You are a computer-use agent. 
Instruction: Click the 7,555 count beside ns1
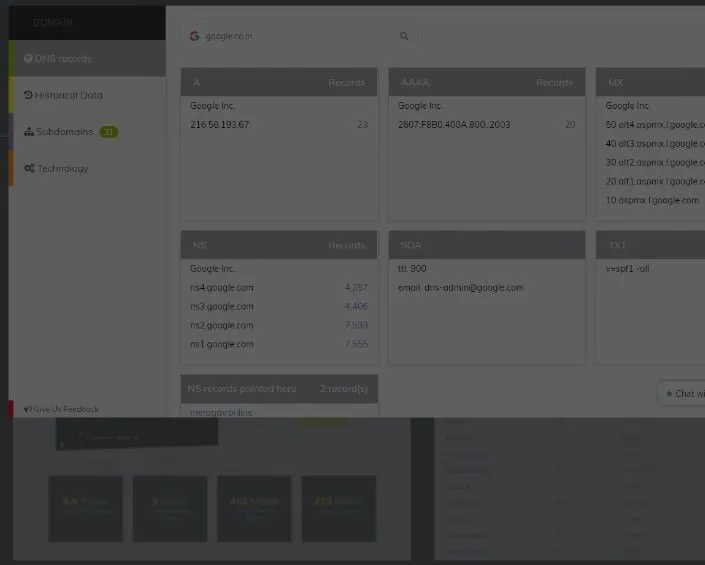(356, 344)
